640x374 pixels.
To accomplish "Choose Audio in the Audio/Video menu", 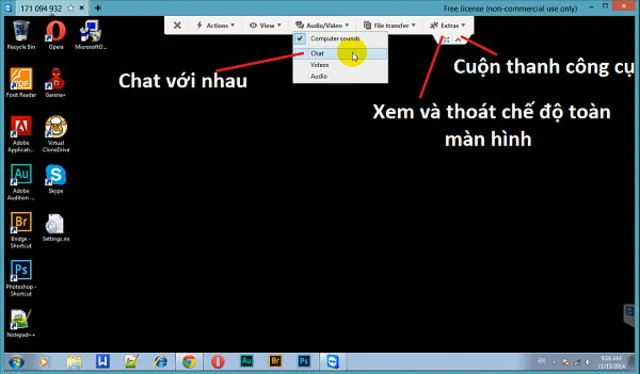I will click(340, 76).
